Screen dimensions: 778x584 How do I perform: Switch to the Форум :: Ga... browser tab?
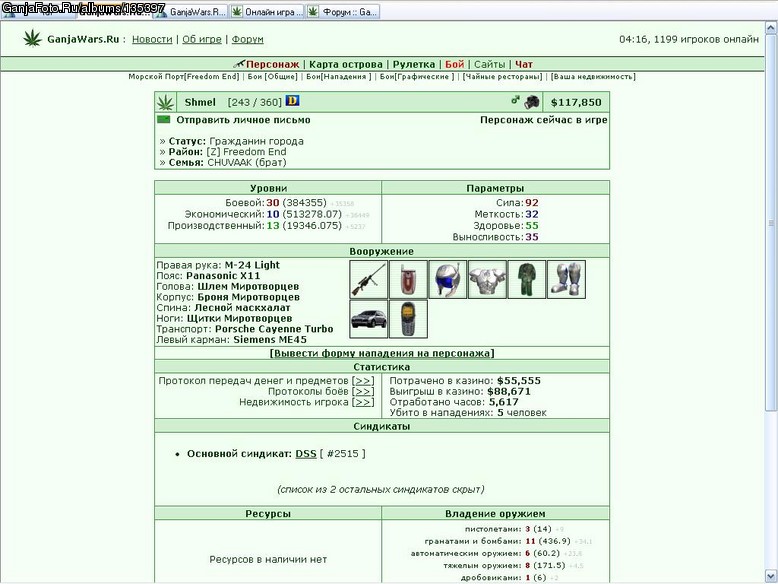coord(343,12)
